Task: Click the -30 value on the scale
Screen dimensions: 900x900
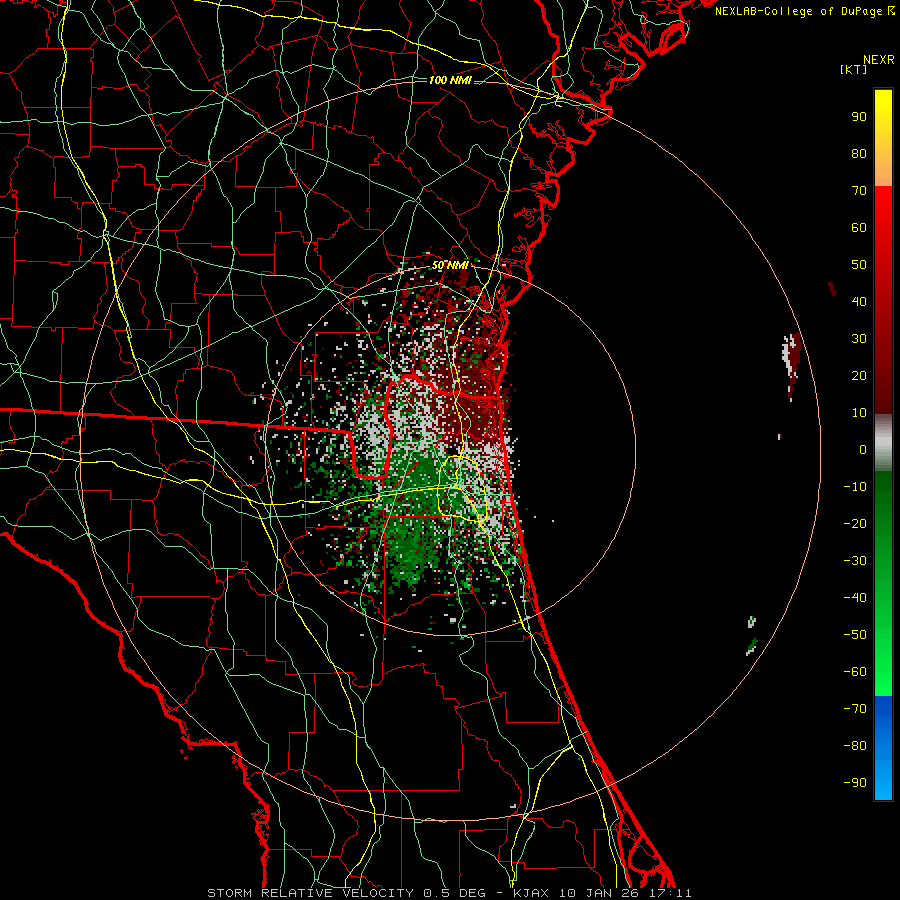Action: click(855, 561)
